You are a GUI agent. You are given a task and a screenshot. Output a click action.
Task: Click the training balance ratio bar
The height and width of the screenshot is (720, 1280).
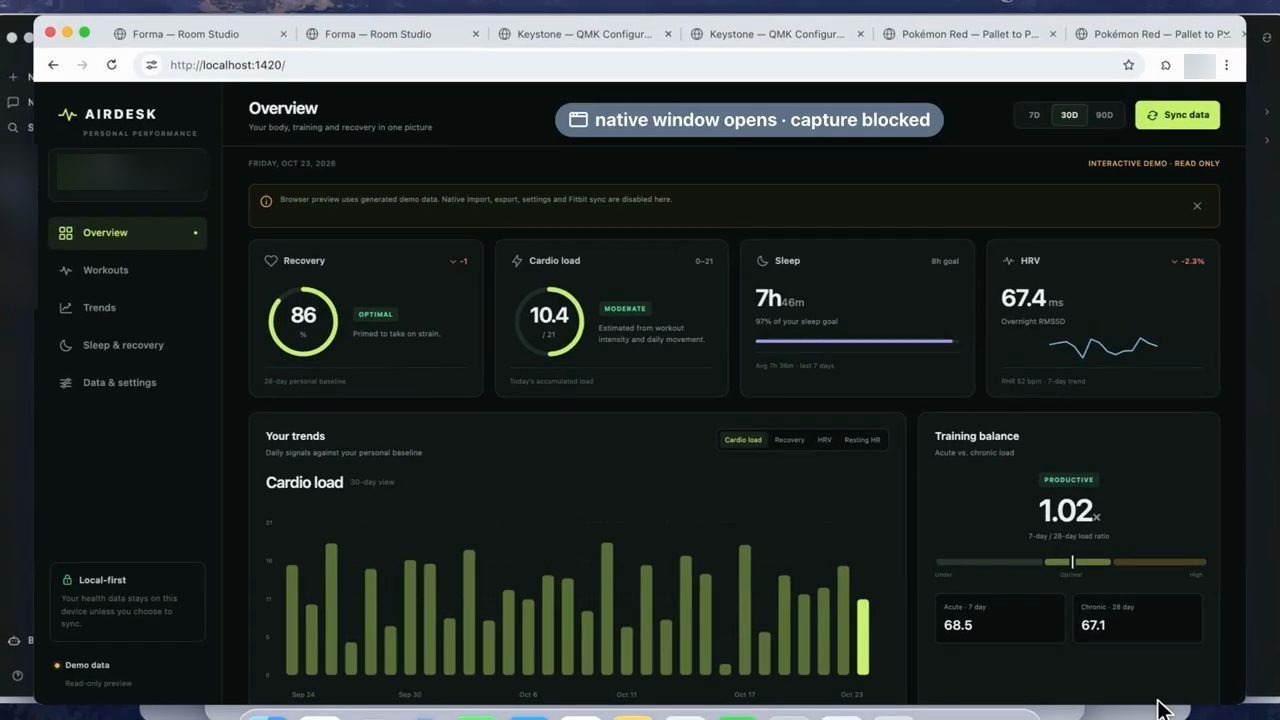[1071, 562]
